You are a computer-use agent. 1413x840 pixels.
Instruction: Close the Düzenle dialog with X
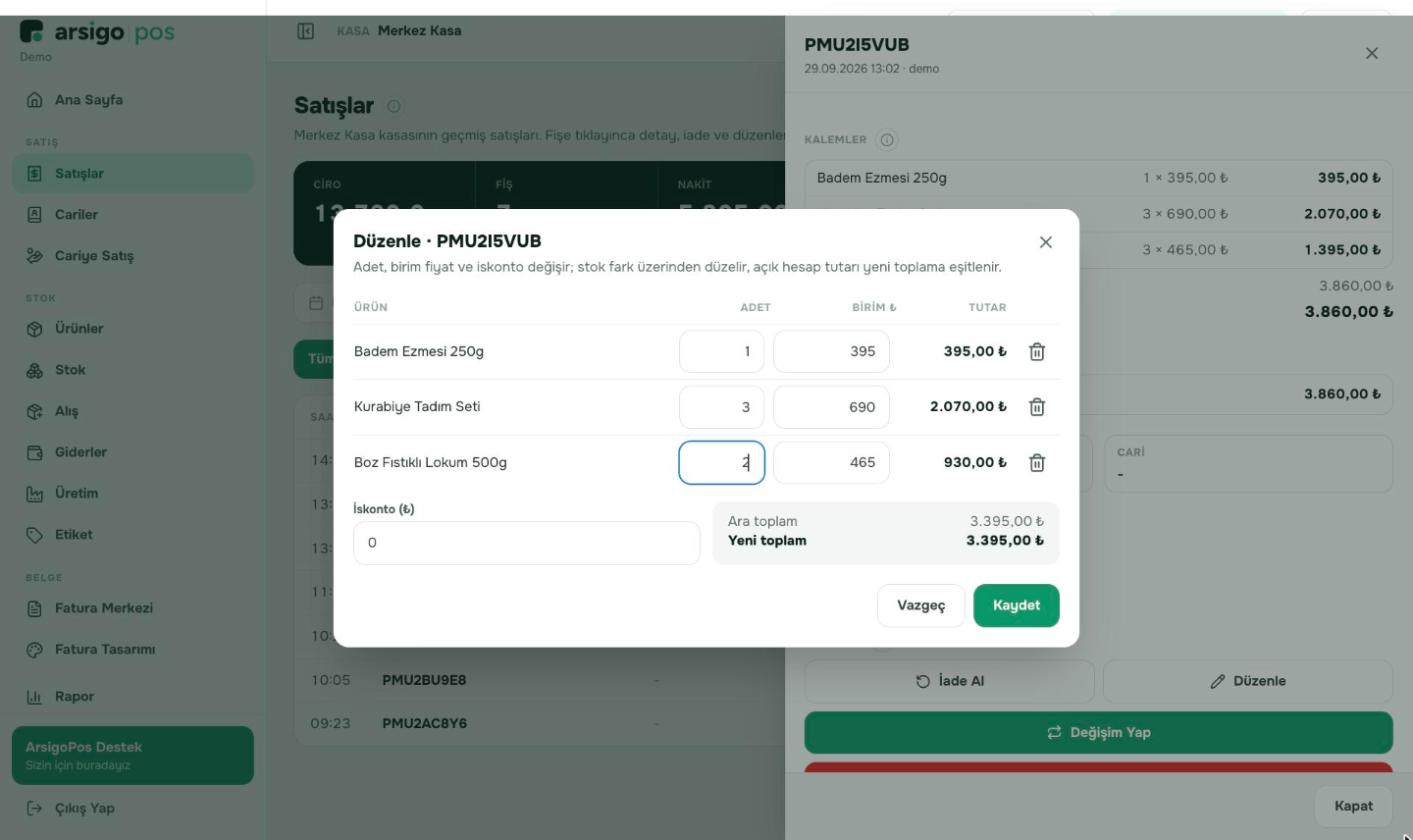(x=1046, y=242)
